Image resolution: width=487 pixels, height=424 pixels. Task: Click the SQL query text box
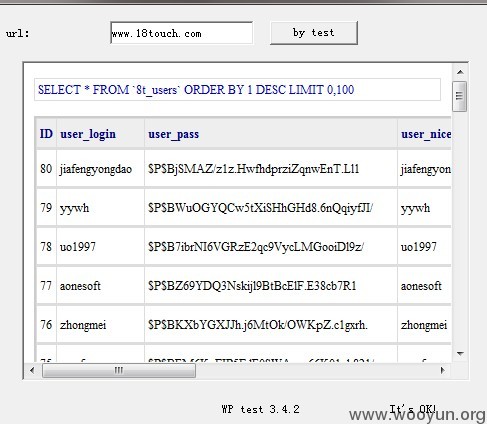(x=237, y=90)
